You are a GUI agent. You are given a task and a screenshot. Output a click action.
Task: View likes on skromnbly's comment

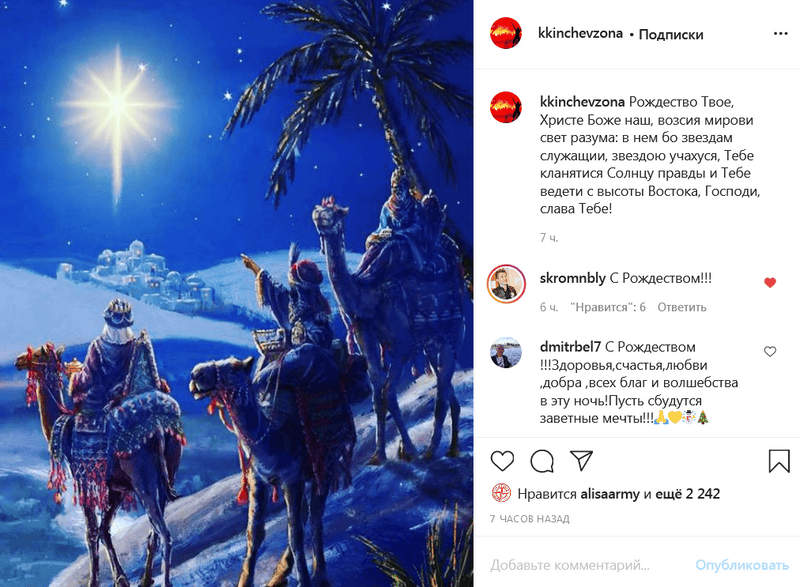pyautogui.click(x=608, y=307)
